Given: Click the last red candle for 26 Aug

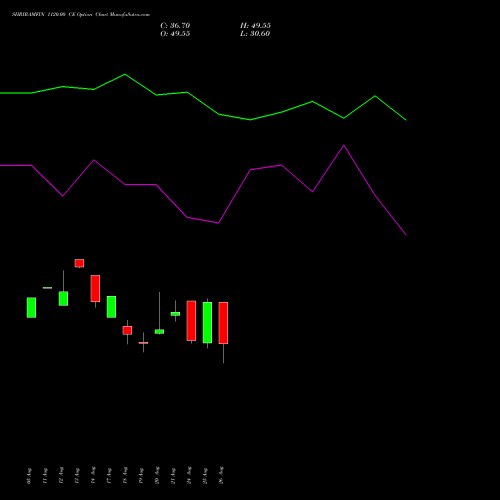Looking at the screenshot, I should [x=223, y=323].
